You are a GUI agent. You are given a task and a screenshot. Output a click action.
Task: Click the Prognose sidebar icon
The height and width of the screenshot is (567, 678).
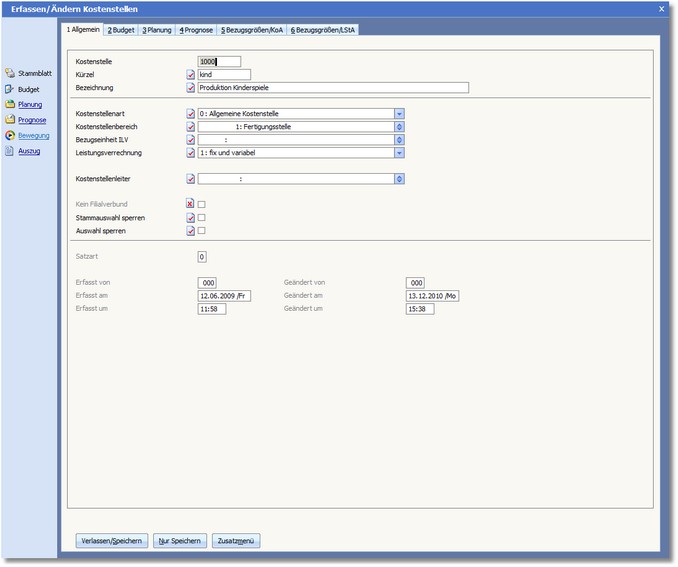(9, 120)
